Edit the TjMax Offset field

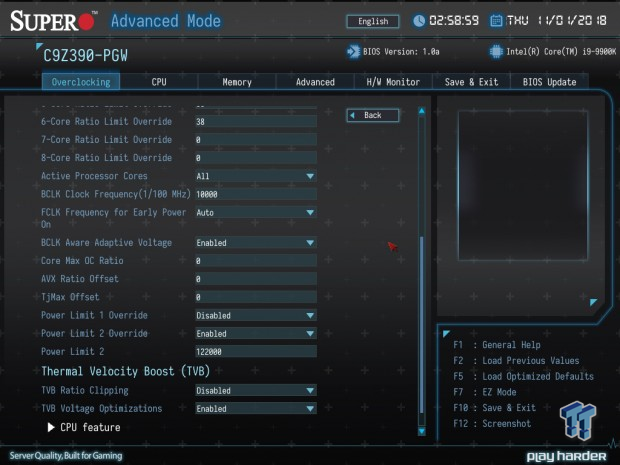[256, 297]
